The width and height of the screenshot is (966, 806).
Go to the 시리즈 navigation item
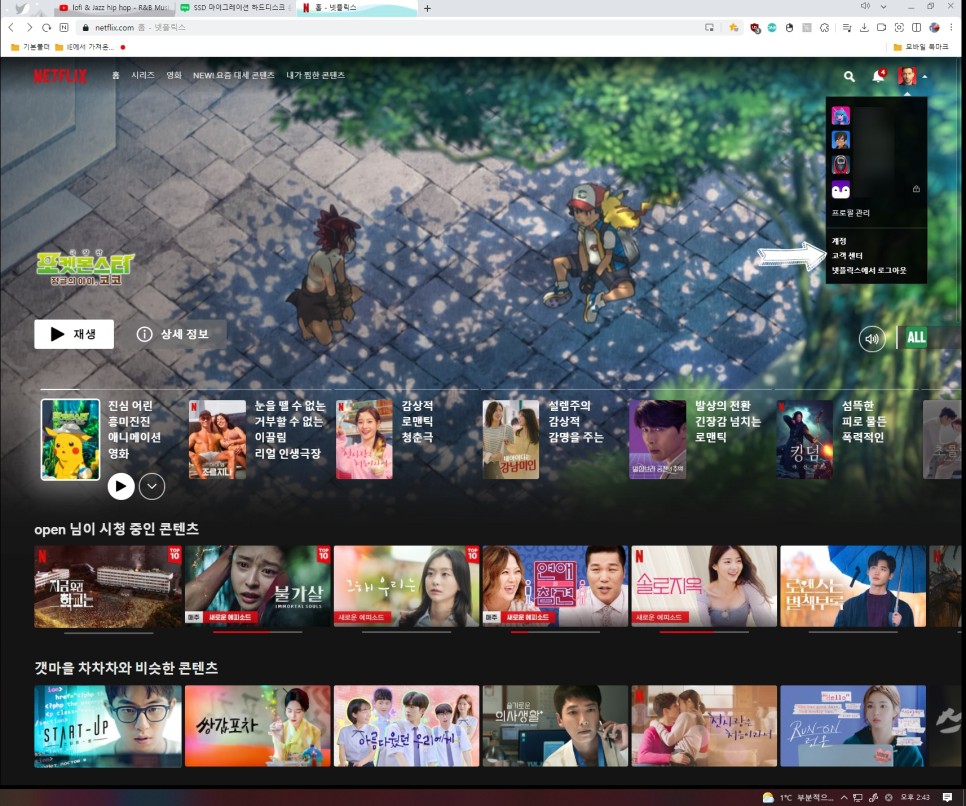click(143, 75)
